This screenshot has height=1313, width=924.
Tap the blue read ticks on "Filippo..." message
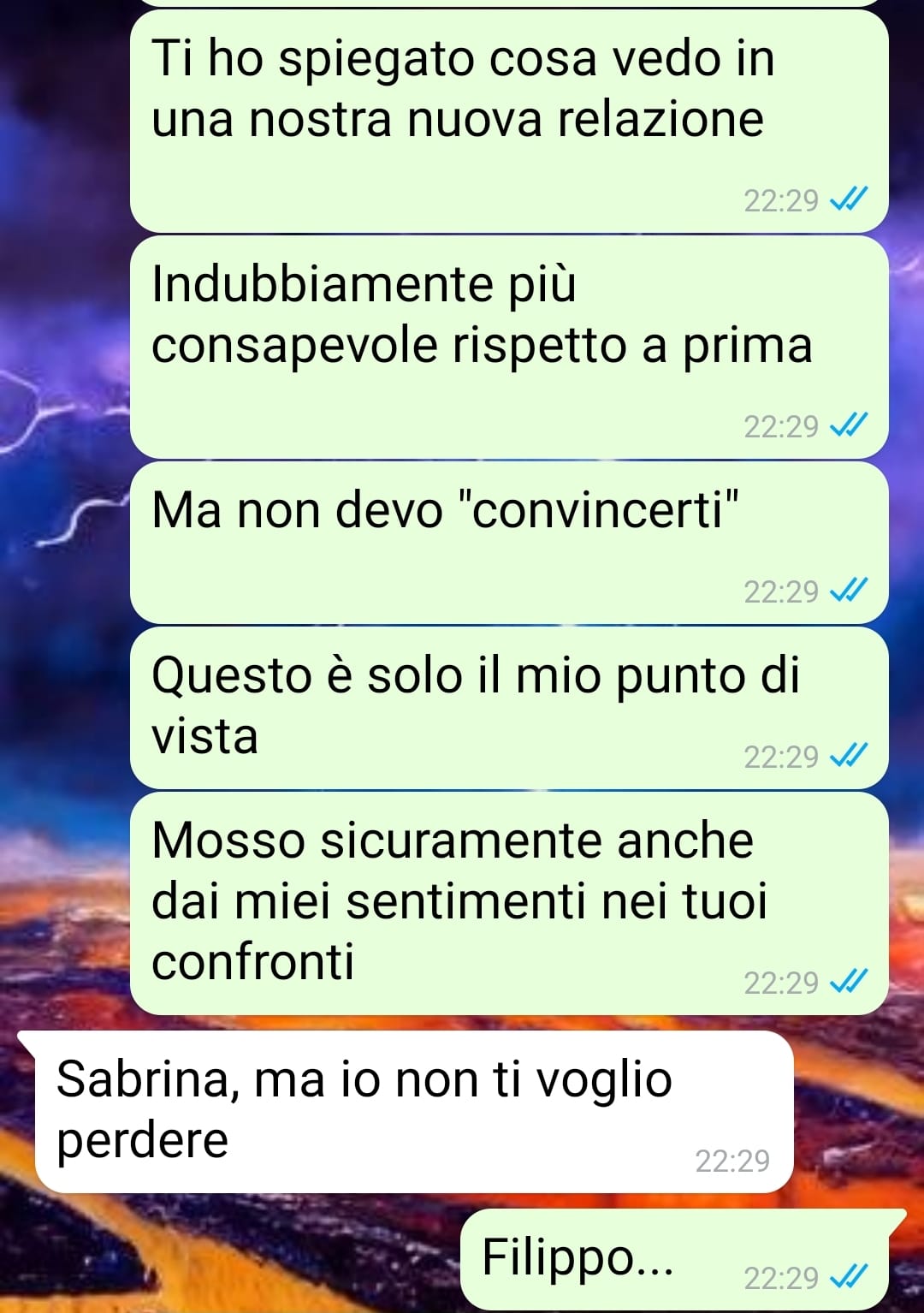click(850, 1276)
